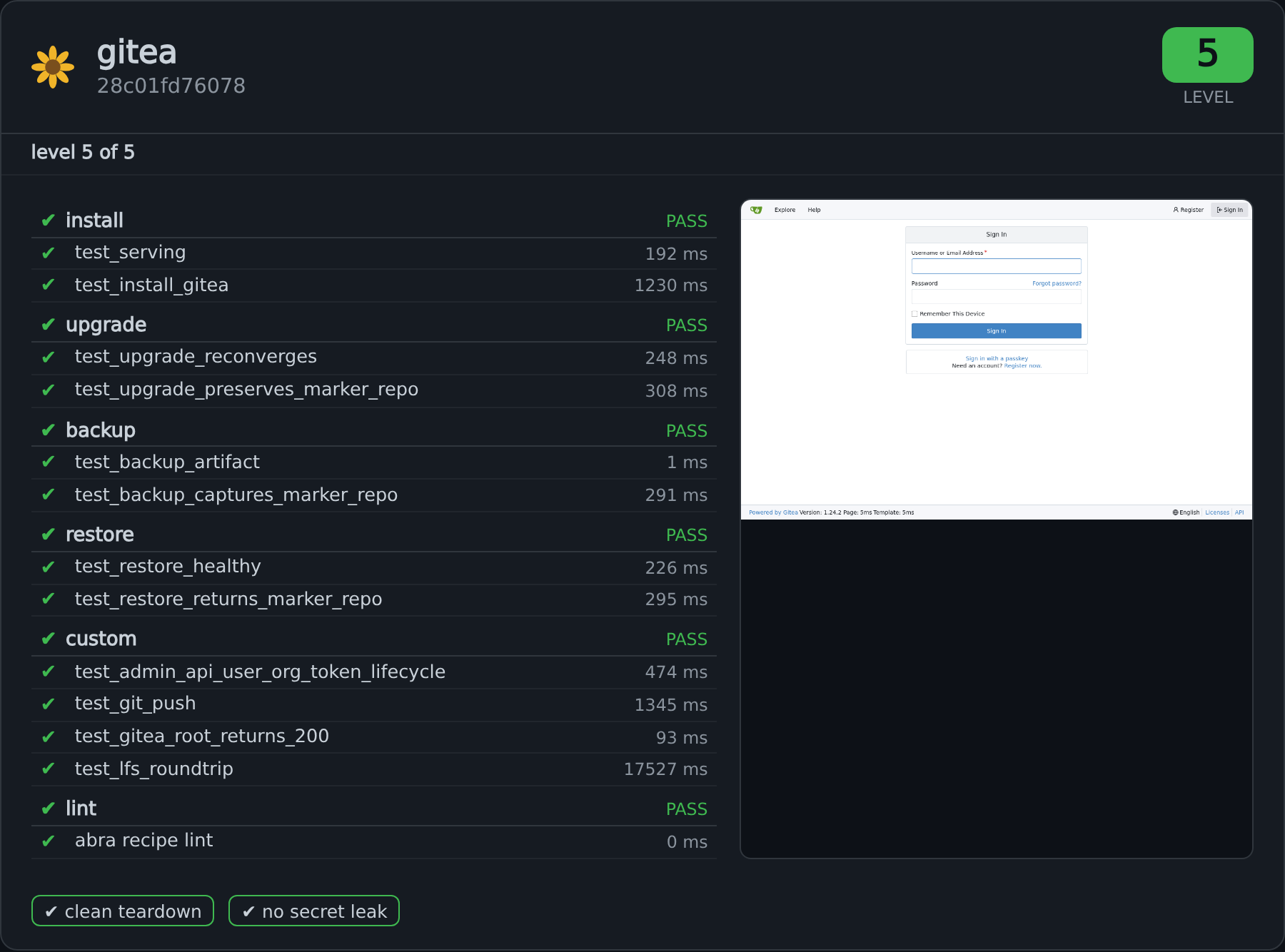Select the test_lfs_roundtrip test name

tap(154, 769)
